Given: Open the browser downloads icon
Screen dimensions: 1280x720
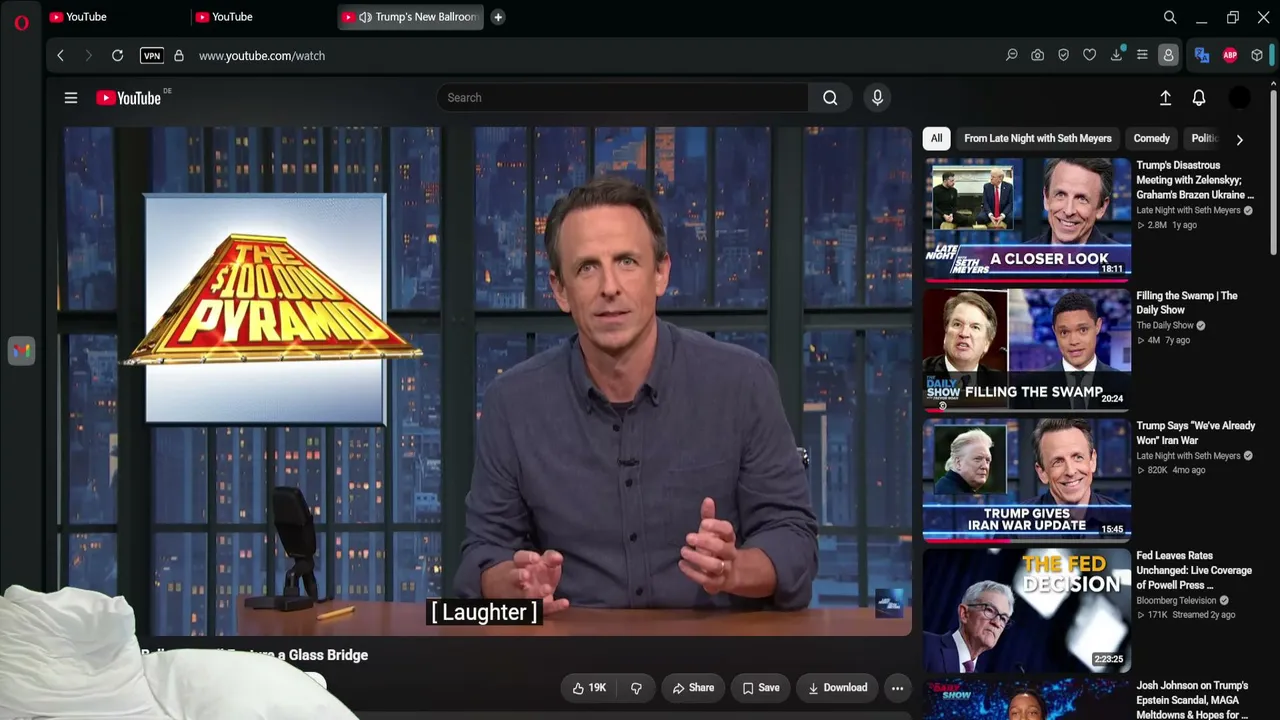Looking at the screenshot, I should pos(1116,56).
